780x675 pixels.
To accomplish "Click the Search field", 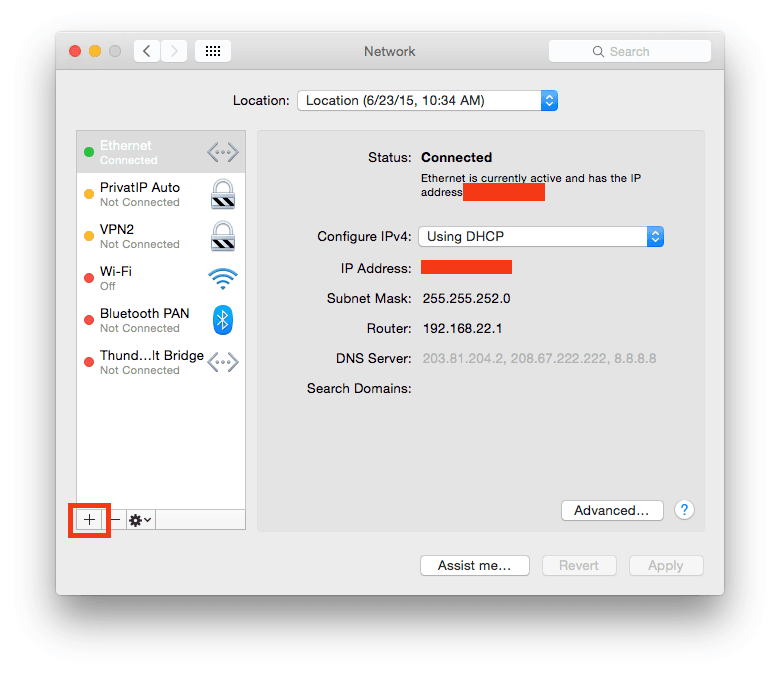I will coord(629,51).
